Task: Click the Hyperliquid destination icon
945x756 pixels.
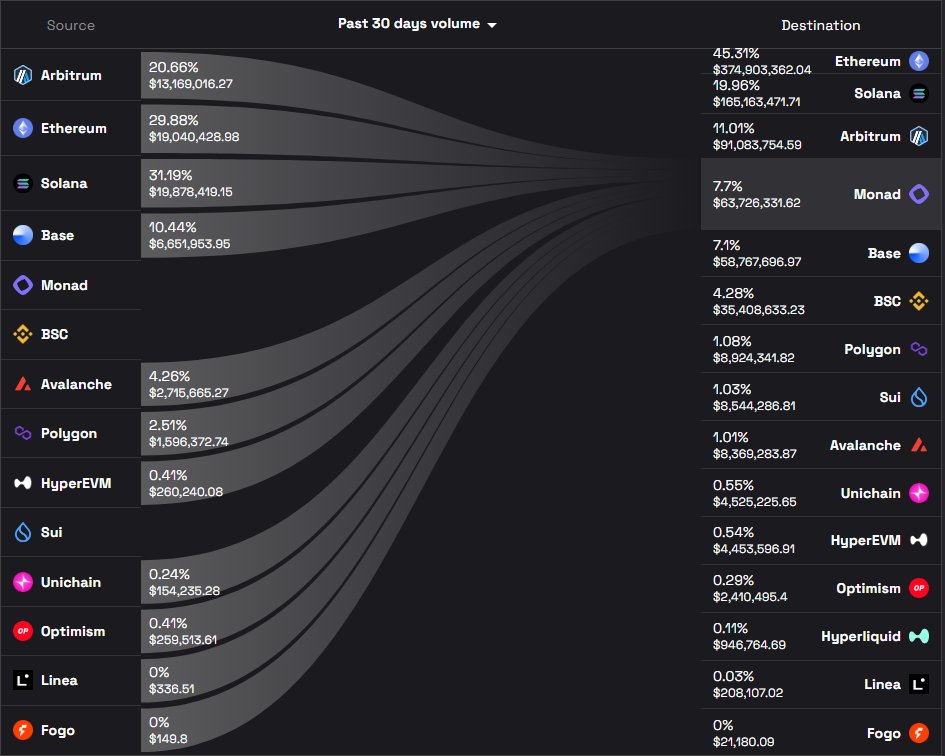Action: 918,636
